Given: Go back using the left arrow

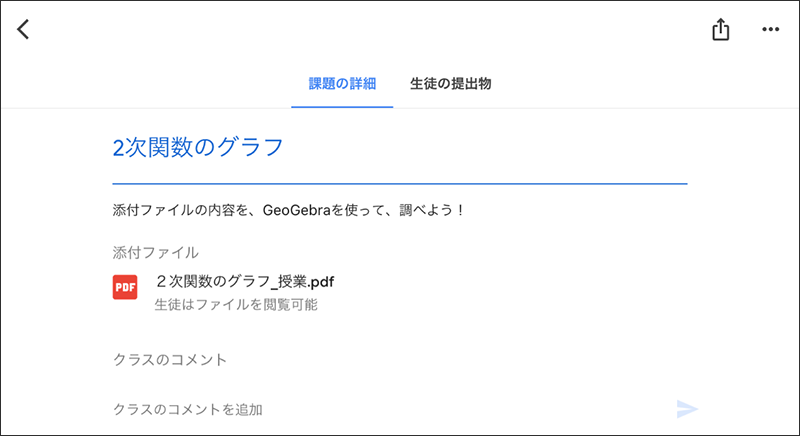Looking at the screenshot, I should point(24,29).
